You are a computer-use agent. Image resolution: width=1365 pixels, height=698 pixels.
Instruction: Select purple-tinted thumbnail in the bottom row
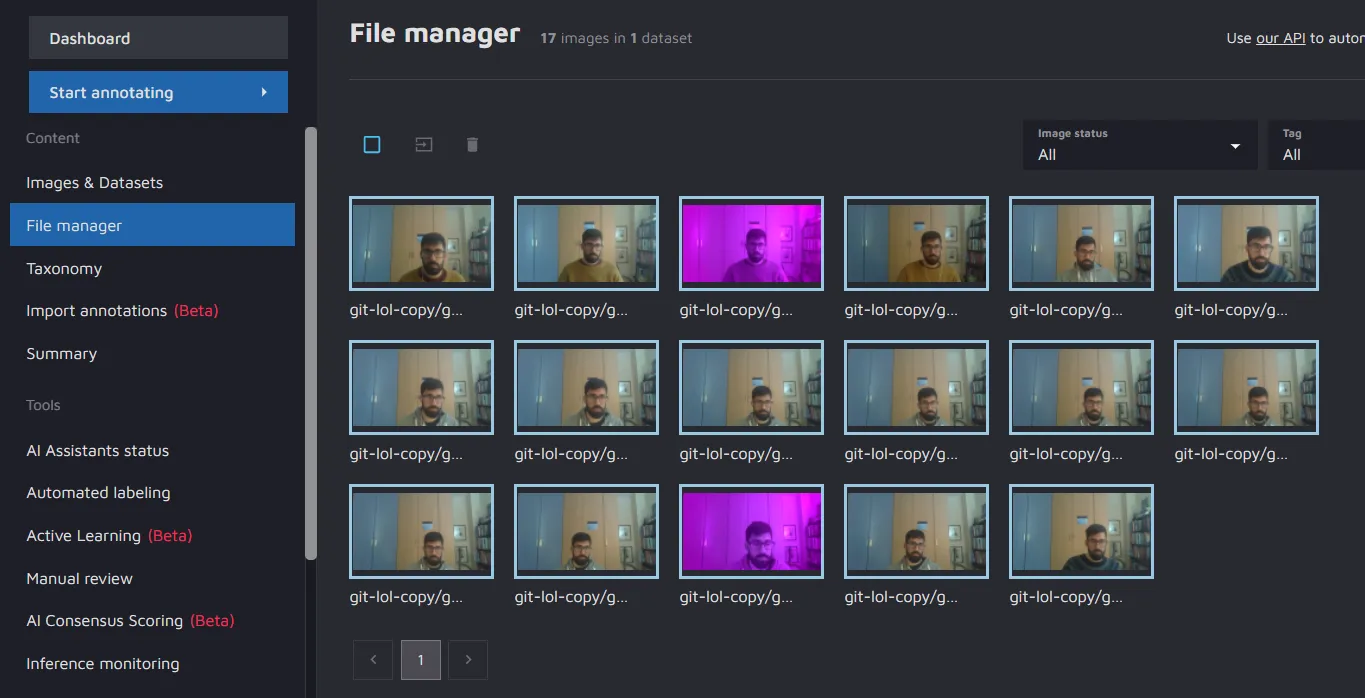coord(751,531)
